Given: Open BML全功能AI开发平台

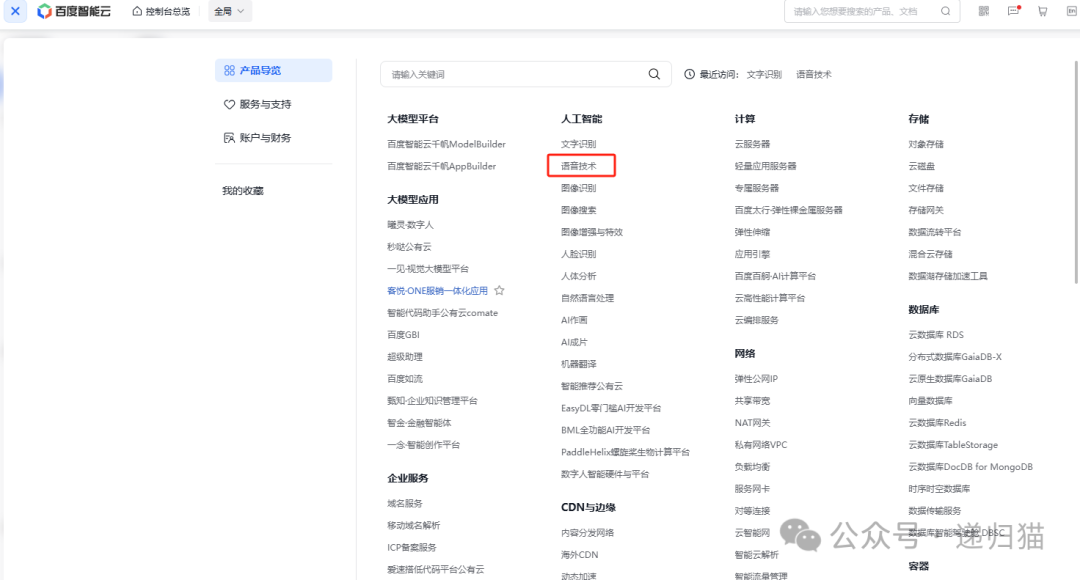Looking at the screenshot, I should [x=605, y=430].
